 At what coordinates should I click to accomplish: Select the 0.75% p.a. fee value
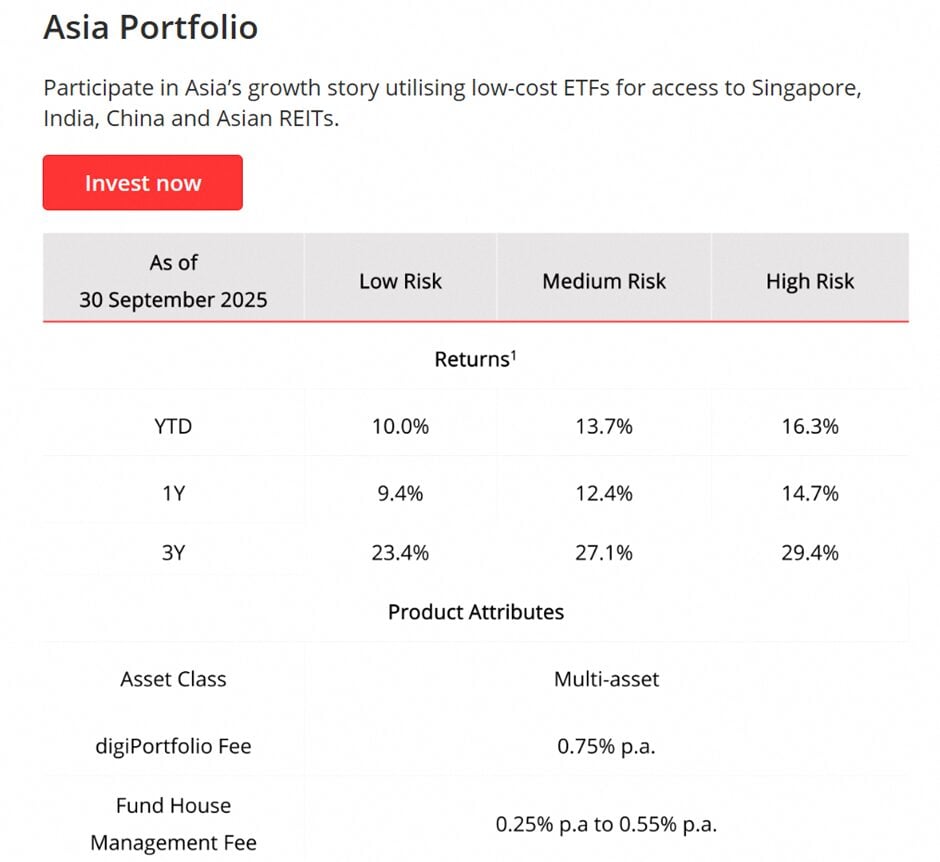(606, 746)
